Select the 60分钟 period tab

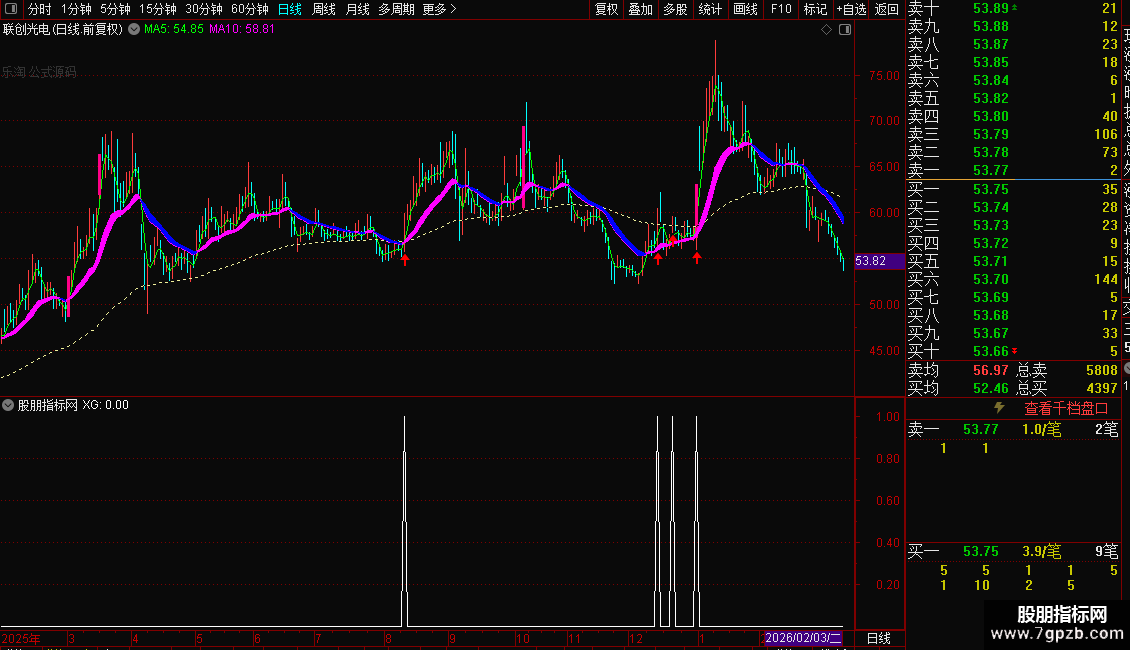click(x=249, y=9)
